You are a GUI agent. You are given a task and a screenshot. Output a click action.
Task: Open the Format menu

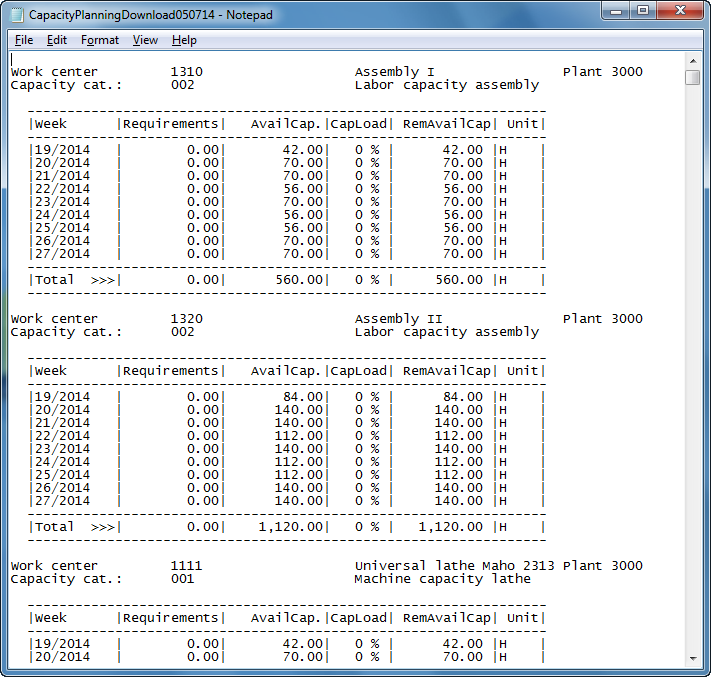pyautogui.click(x=100, y=40)
